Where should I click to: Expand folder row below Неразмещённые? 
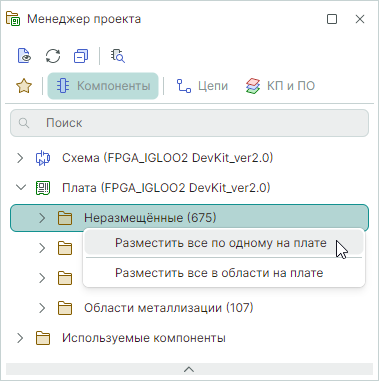coord(42,248)
